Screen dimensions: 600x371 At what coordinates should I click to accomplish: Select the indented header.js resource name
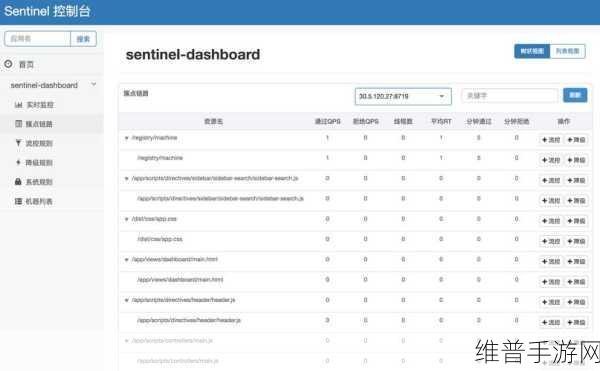189,320
